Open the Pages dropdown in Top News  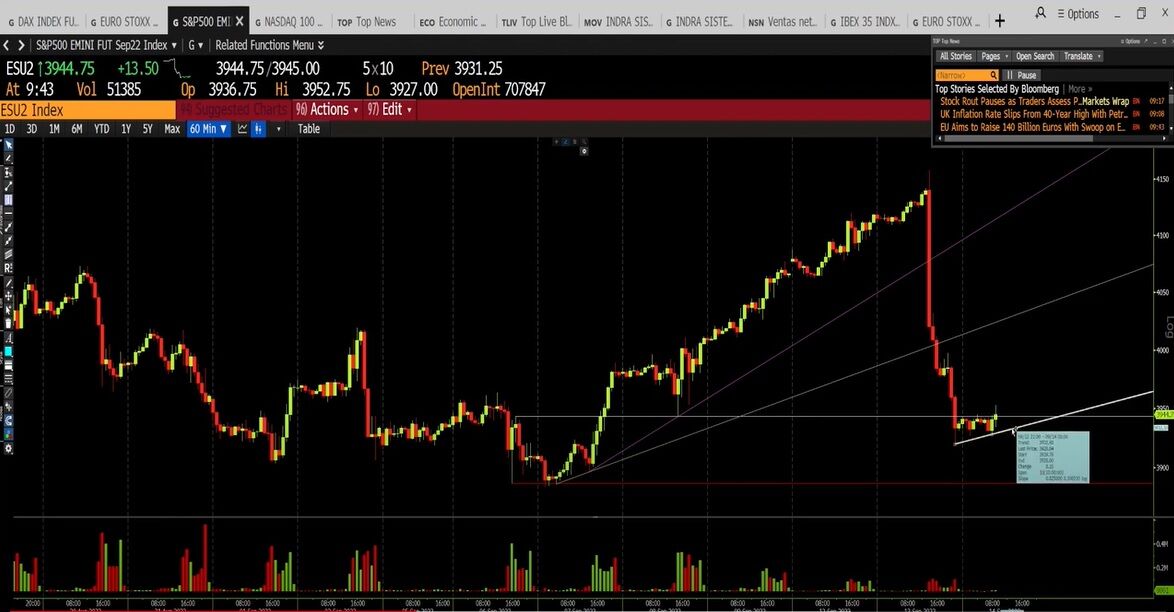(995, 56)
